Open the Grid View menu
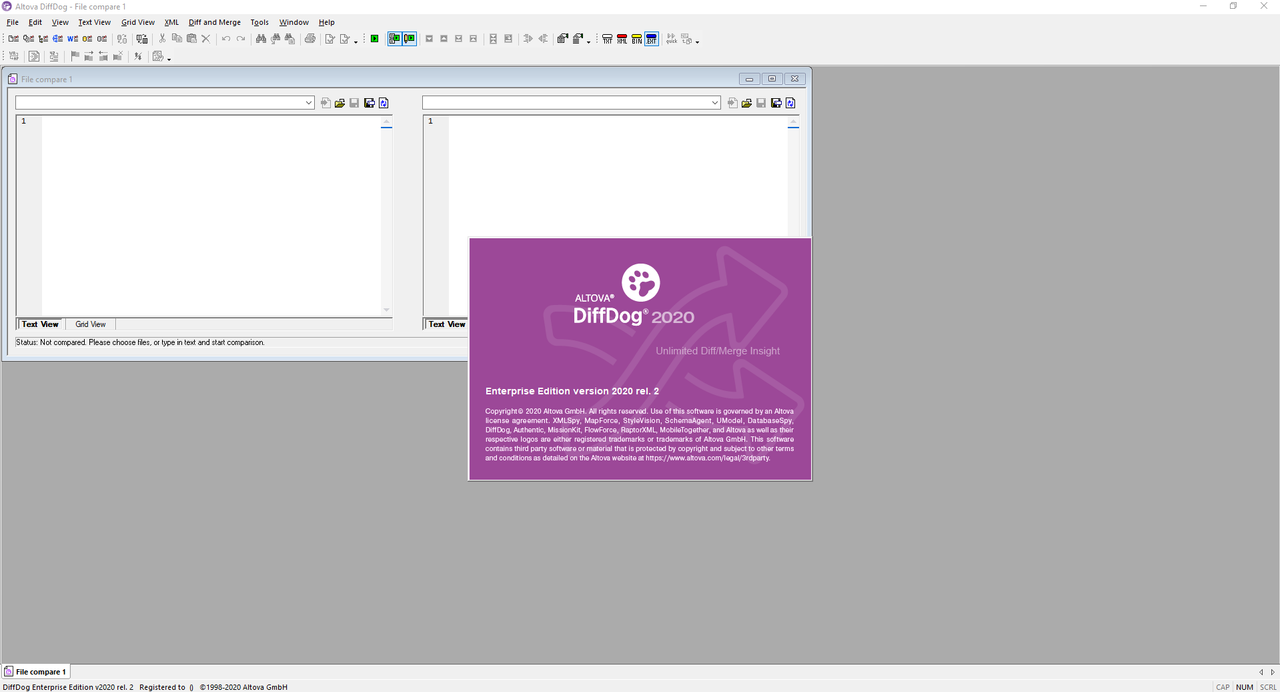The width and height of the screenshot is (1280, 692). (138, 22)
